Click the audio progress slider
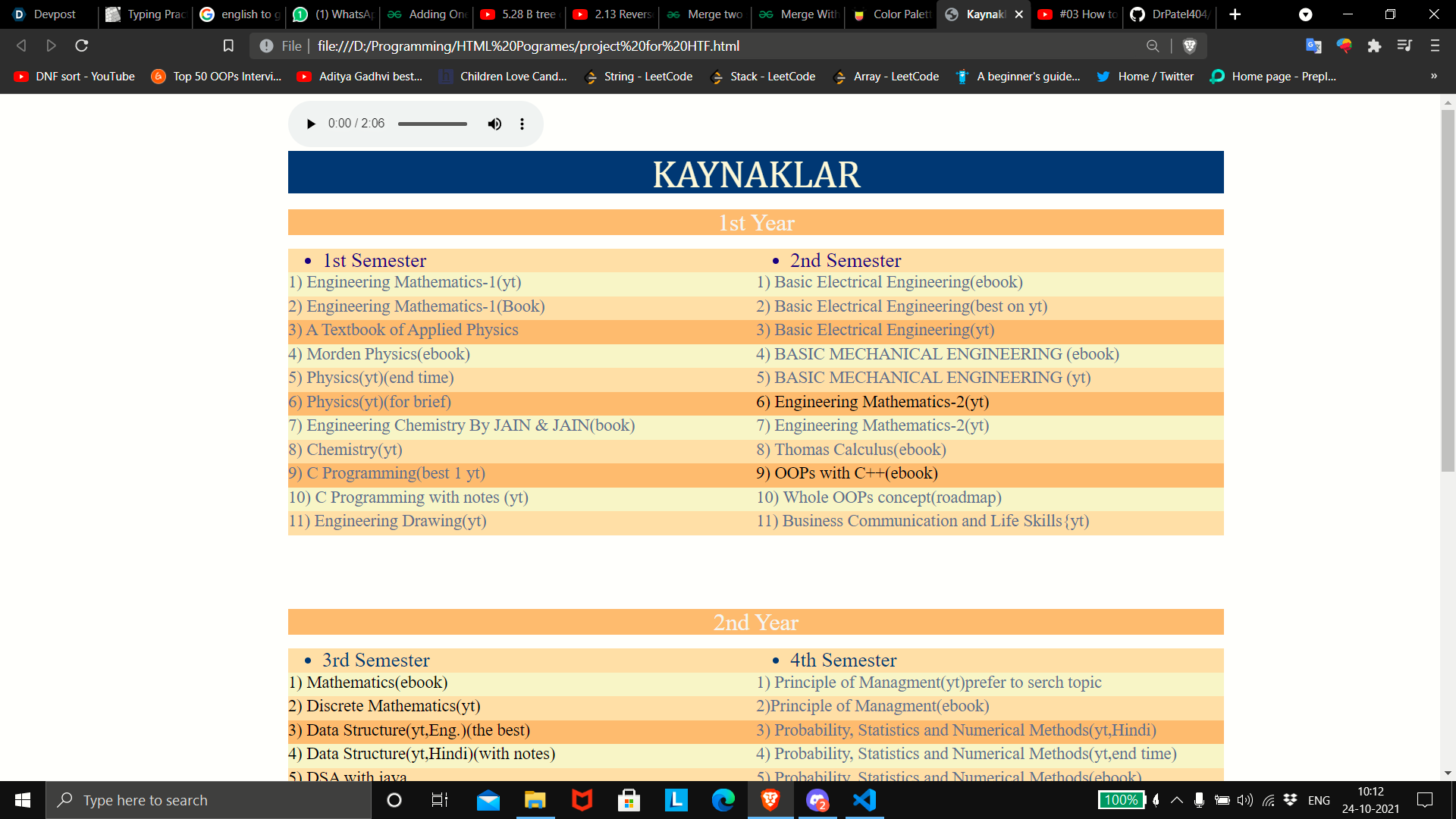The image size is (1456, 819). click(432, 124)
